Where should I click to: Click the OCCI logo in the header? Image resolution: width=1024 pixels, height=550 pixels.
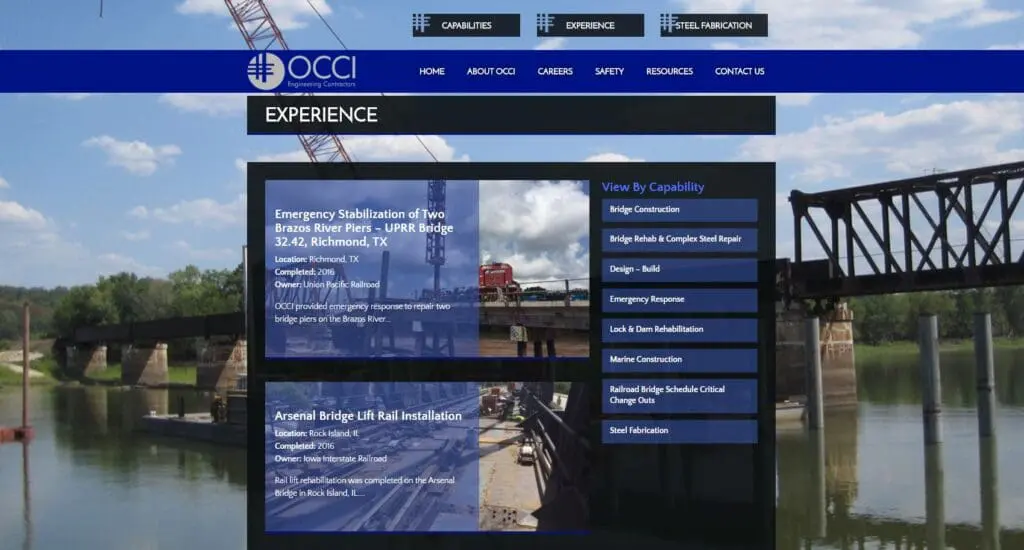tap(302, 71)
